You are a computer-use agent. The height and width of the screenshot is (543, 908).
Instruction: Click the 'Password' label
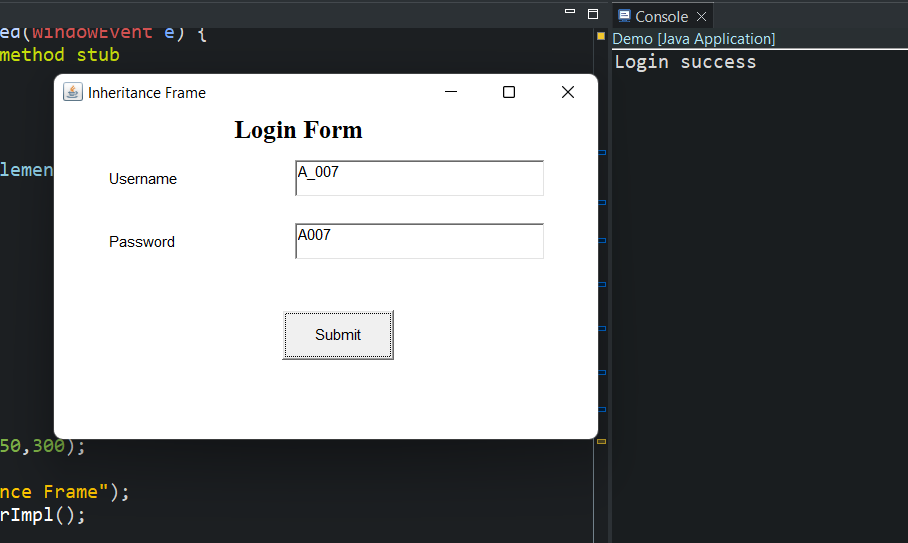point(142,241)
